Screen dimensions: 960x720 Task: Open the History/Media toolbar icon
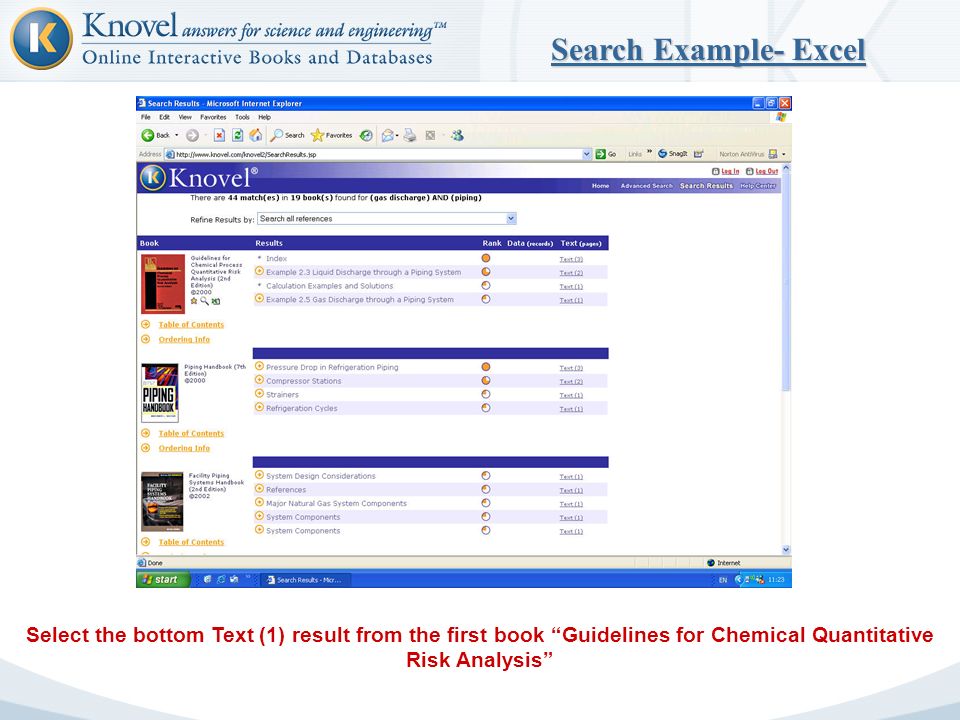click(x=366, y=135)
